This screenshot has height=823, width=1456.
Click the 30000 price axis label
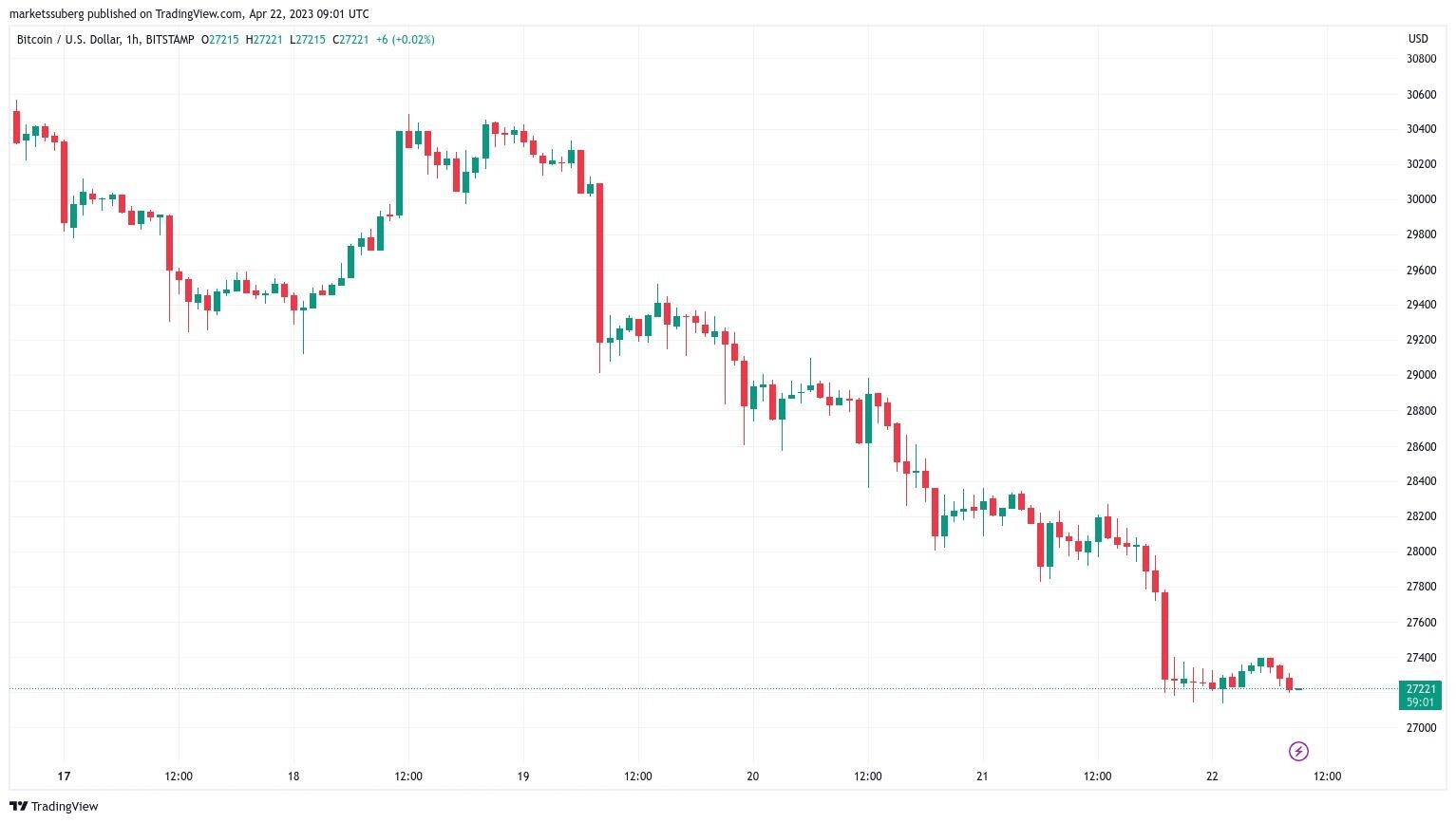pos(1421,199)
